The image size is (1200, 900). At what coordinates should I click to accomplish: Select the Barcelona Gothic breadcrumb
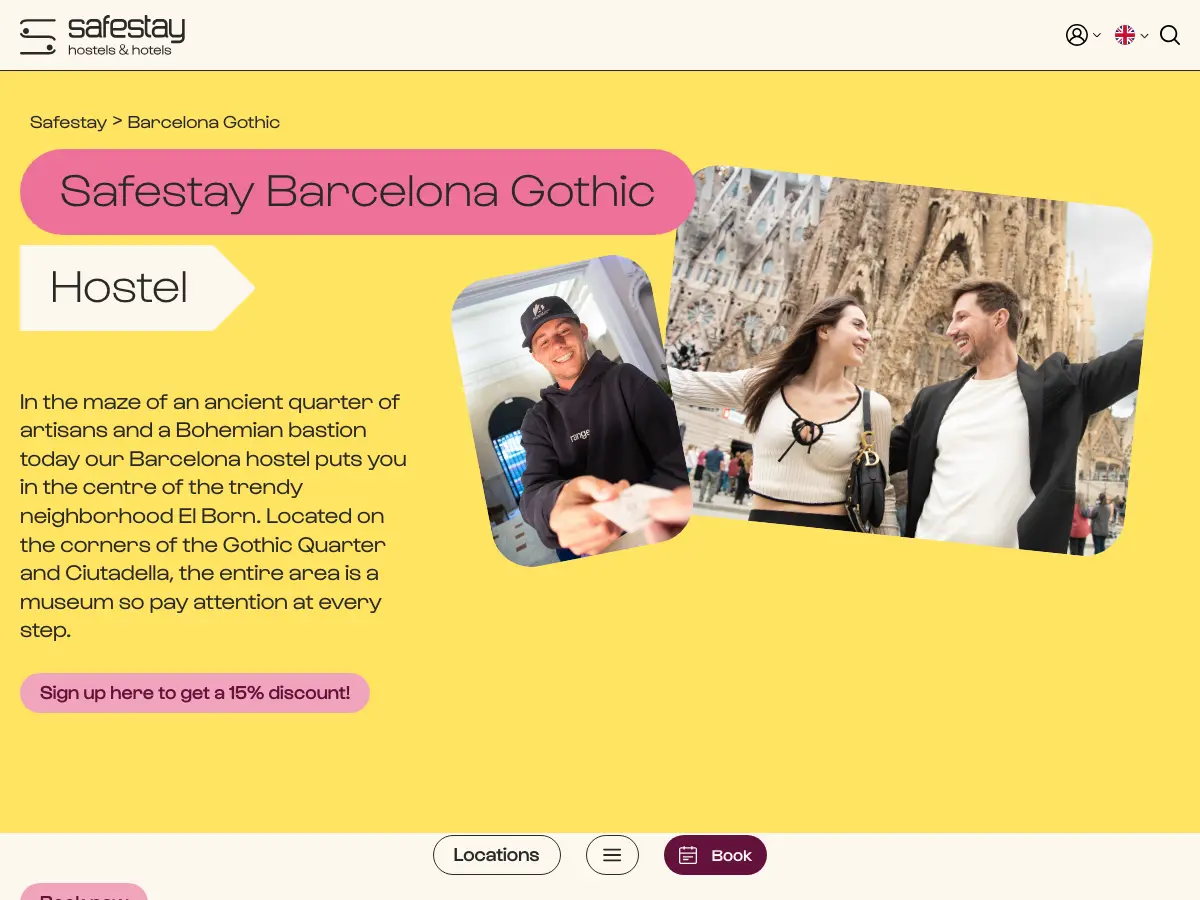(x=204, y=122)
